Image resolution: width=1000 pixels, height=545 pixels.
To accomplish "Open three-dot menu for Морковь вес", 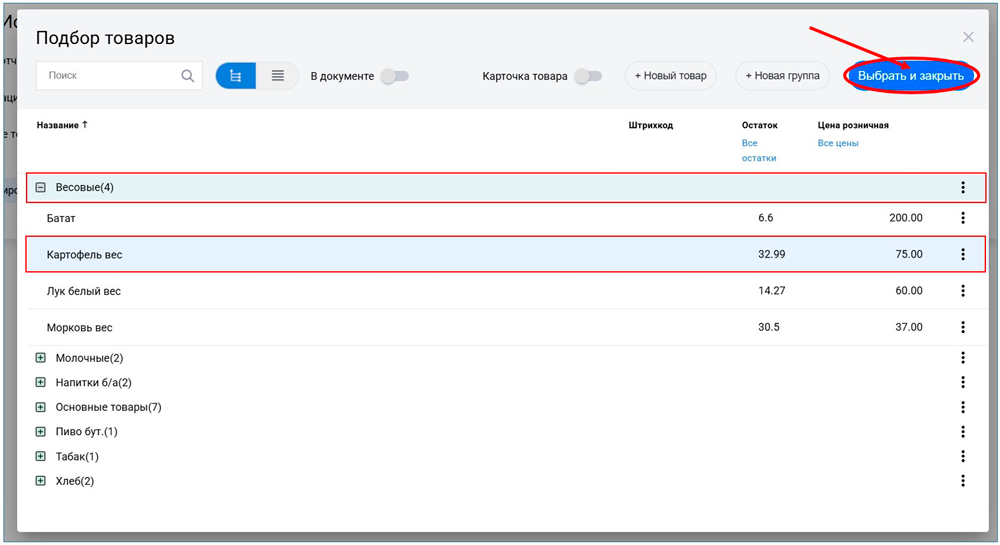I will click(962, 328).
